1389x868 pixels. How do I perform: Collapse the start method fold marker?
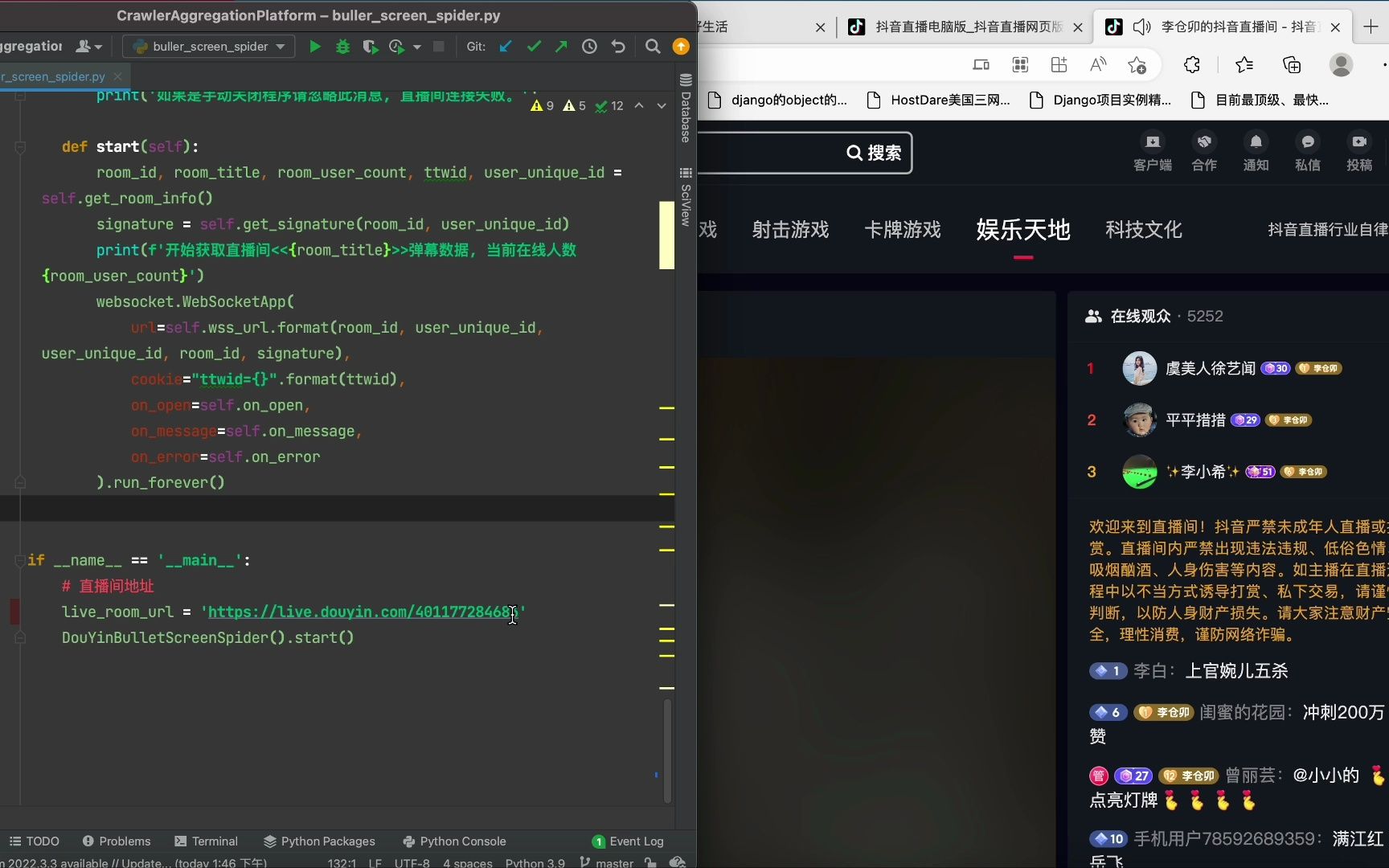(20, 147)
